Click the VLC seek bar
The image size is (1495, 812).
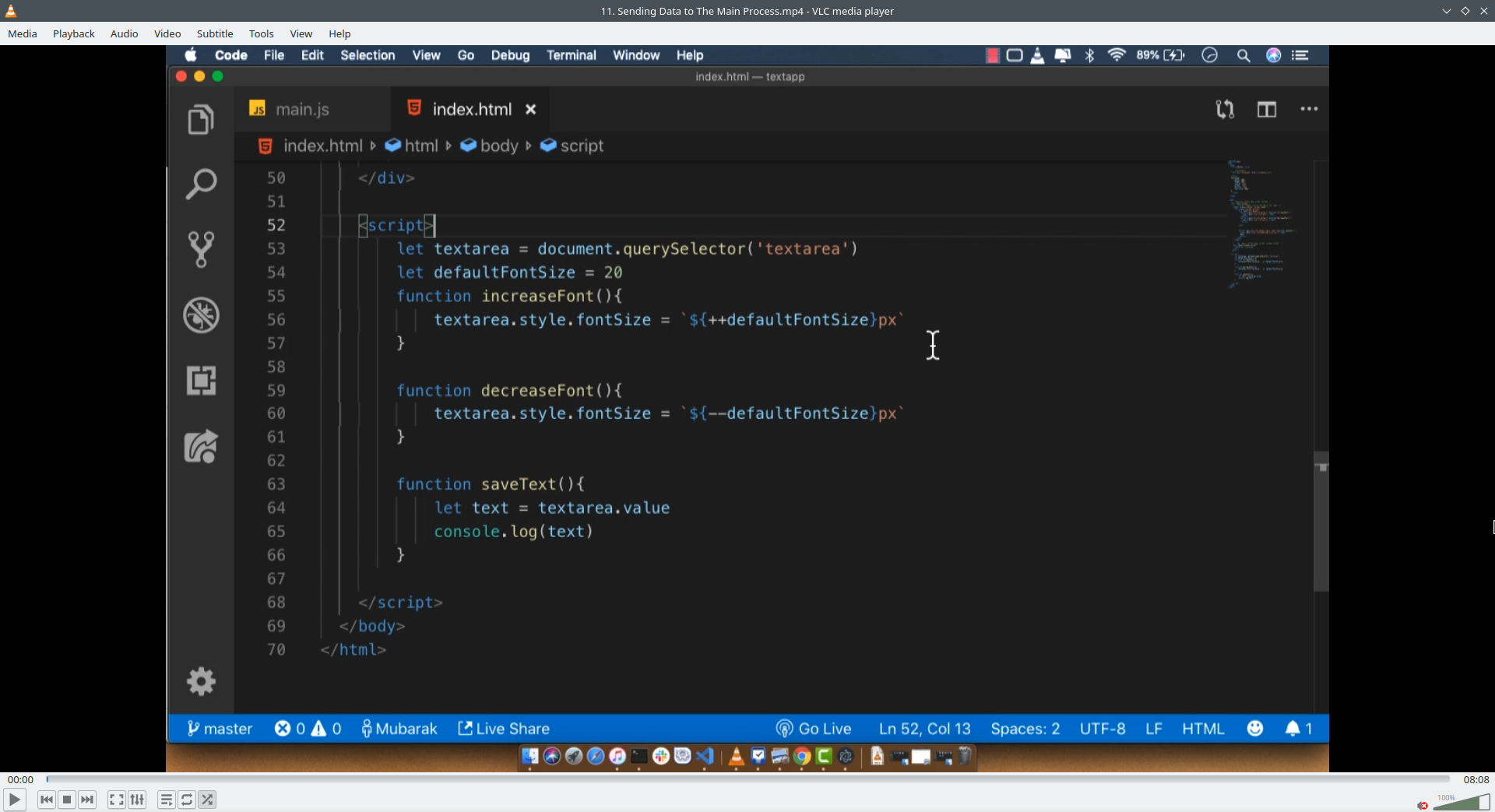pos(747,779)
